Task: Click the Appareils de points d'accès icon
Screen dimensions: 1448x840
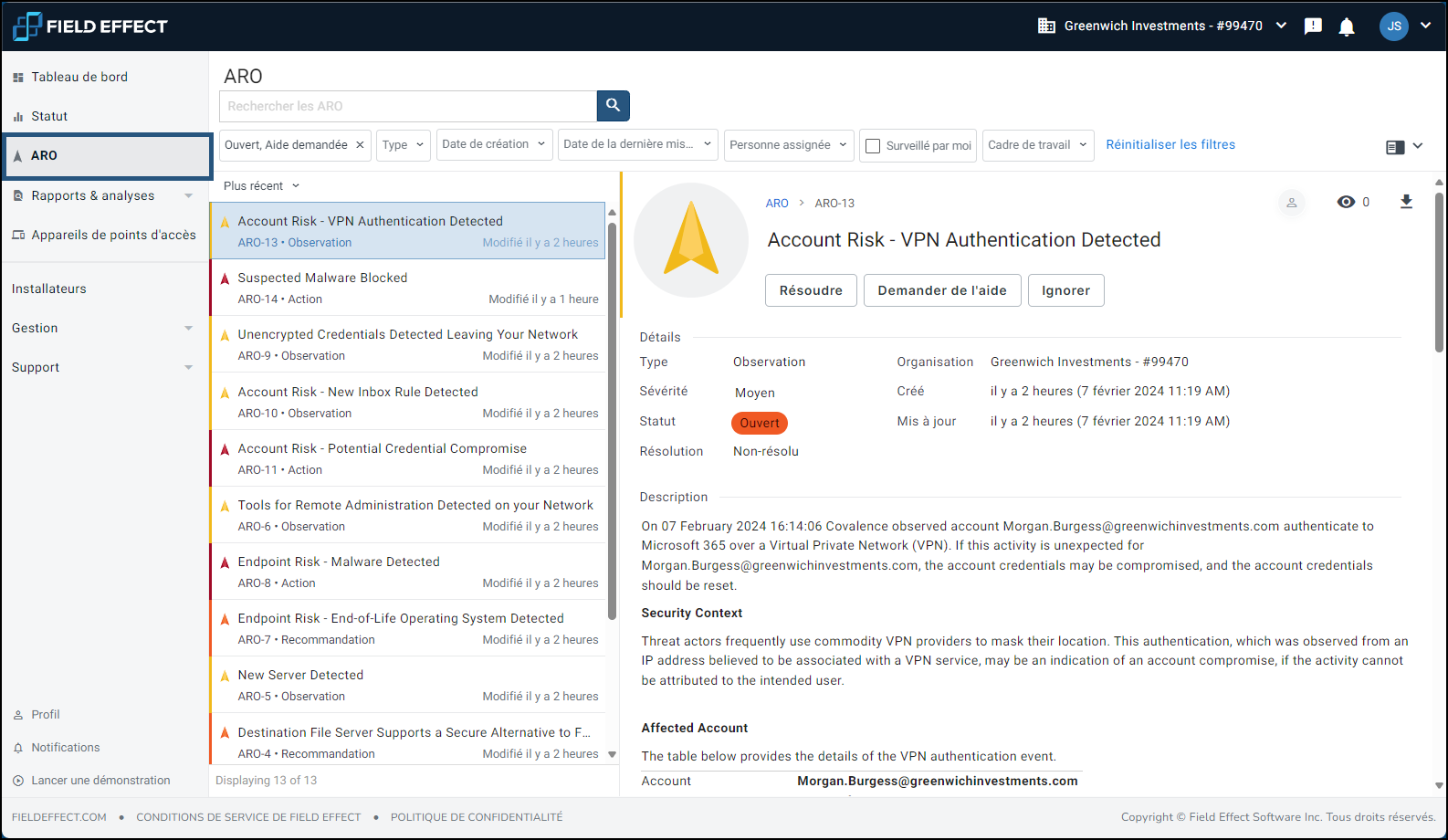Action: tap(17, 235)
